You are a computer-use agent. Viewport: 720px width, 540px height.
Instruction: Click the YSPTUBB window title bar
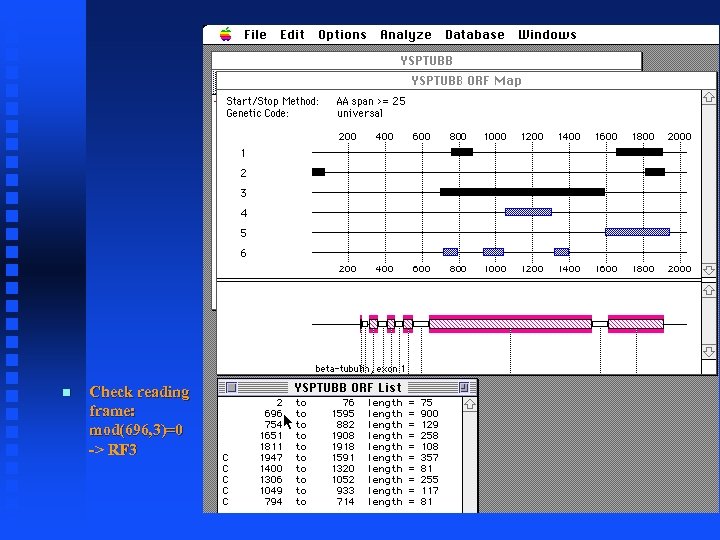click(427, 61)
